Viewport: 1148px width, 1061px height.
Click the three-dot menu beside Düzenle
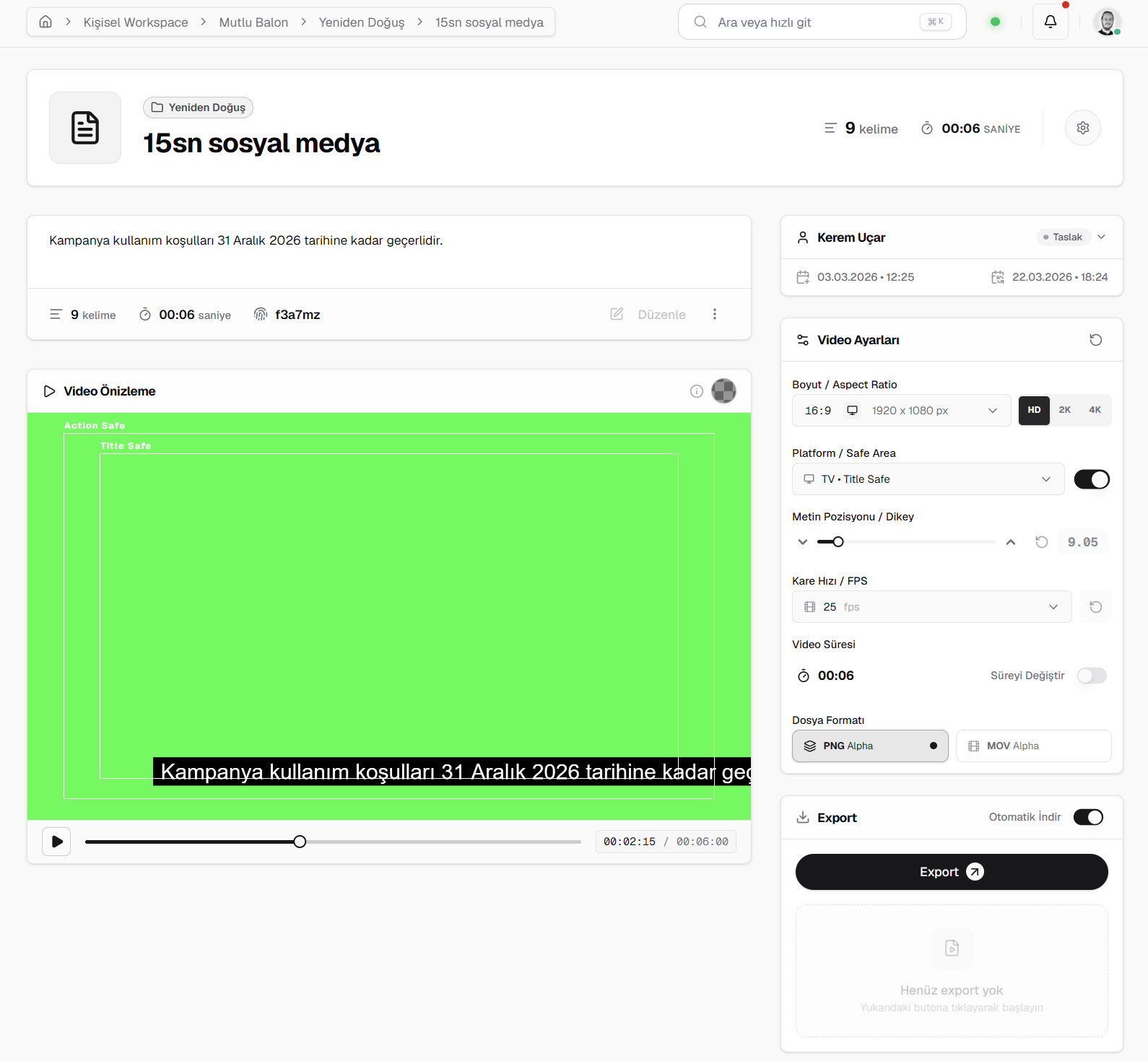(714, 314)
